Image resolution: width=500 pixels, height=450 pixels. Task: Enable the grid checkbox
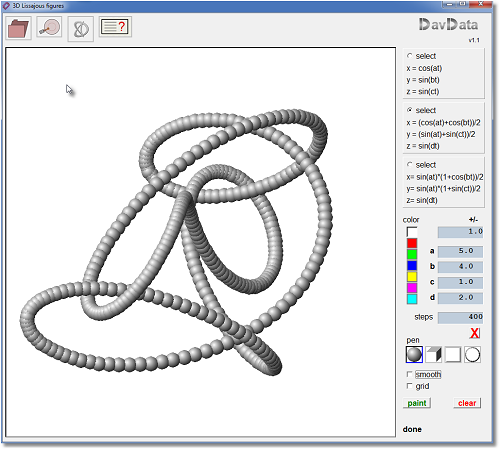click(x=410, y=386)
